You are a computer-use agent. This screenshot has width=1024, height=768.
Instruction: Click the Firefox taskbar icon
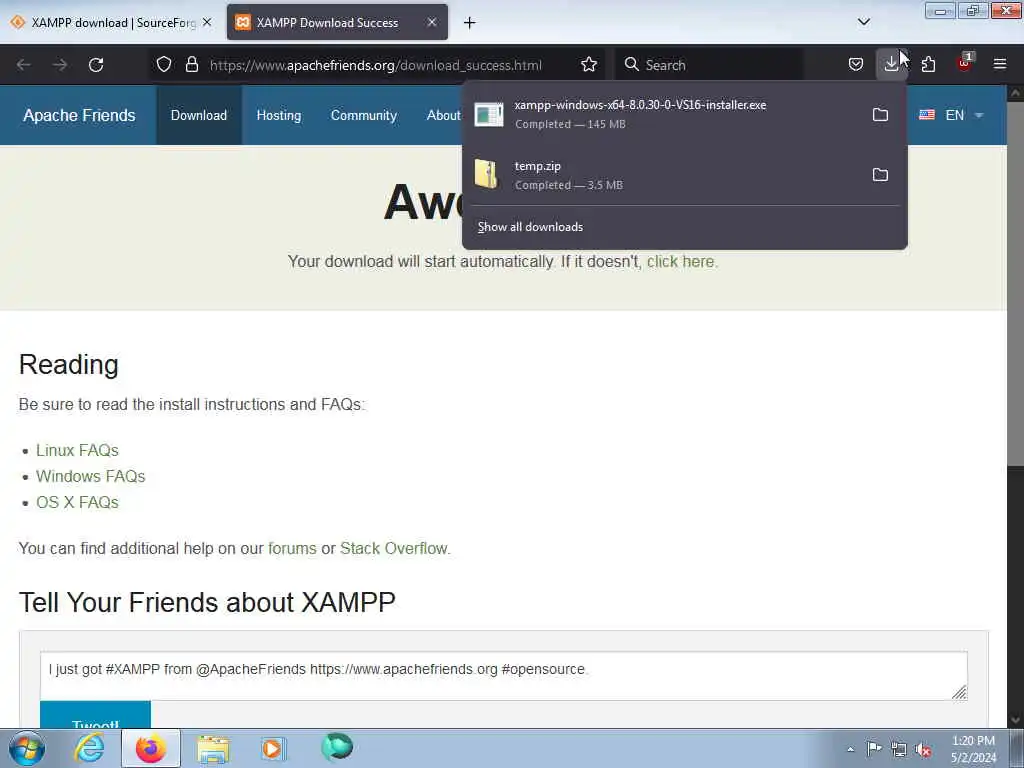(151, 748)
